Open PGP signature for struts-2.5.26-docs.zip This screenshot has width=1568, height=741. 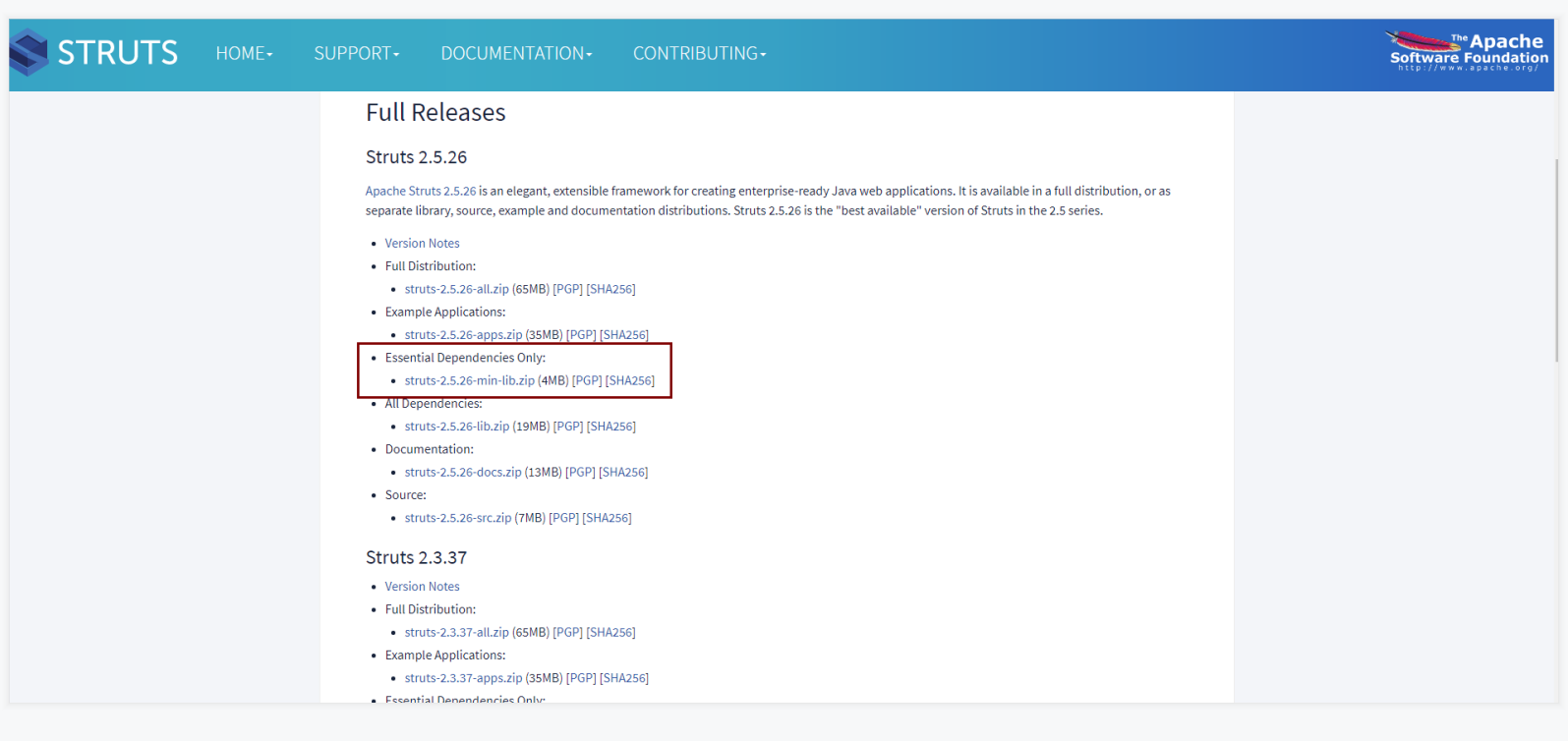tap(580, 472)
